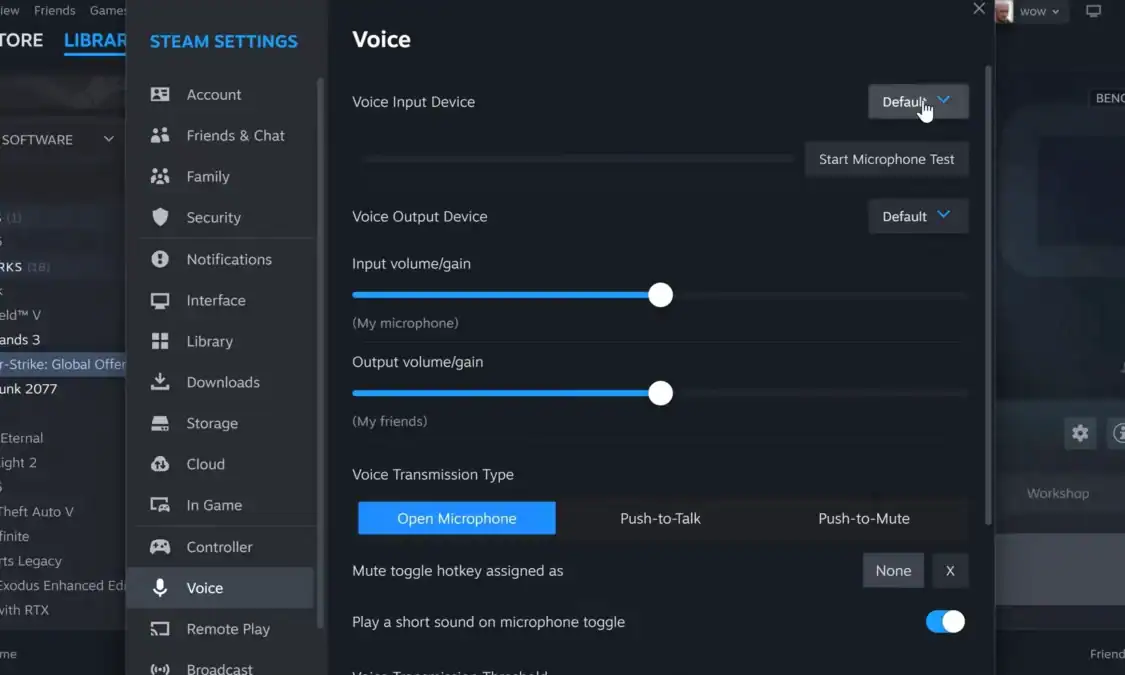Image resolution: width=1125 pixels, height=675 pixels.
Task: Click the Controller gamepad icon
Action: coord(160,547)
